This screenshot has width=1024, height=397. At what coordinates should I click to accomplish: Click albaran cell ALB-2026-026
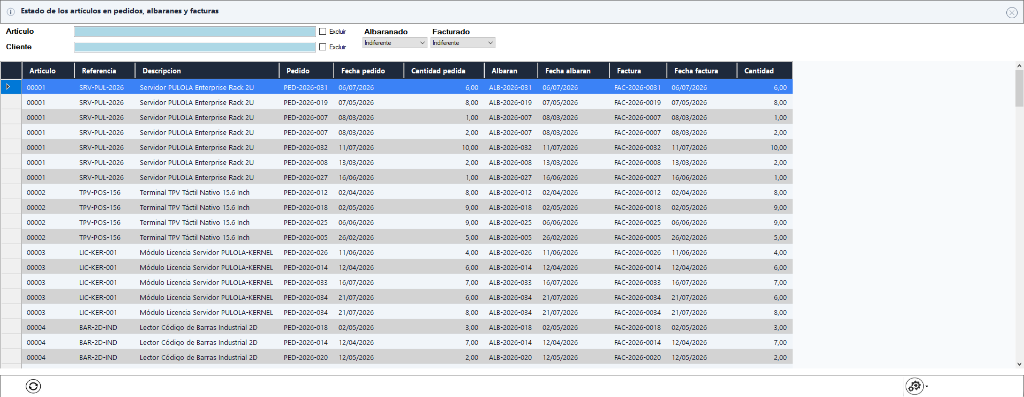pos(511,252)
